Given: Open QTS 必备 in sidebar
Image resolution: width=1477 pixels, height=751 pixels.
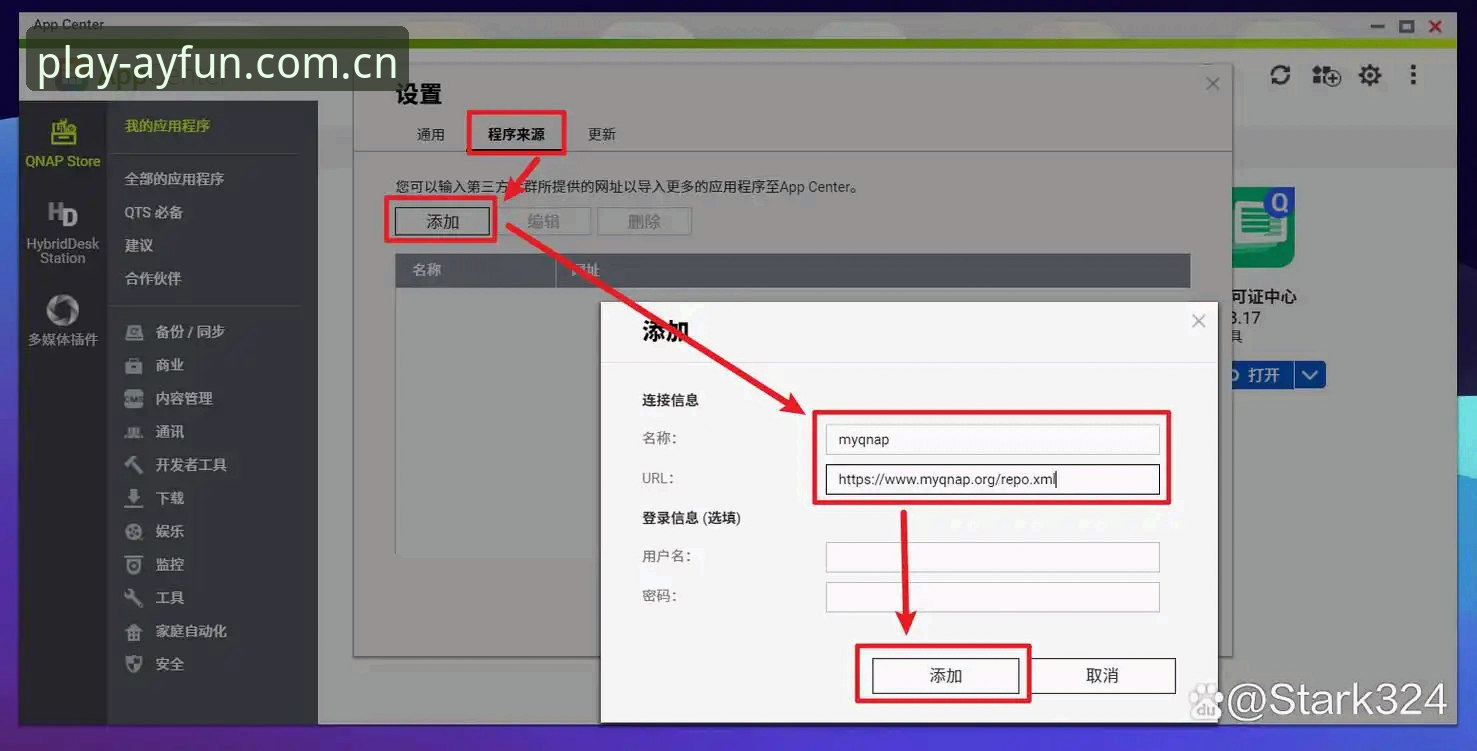Looking at the screenshot, I should tap(153, 212).
